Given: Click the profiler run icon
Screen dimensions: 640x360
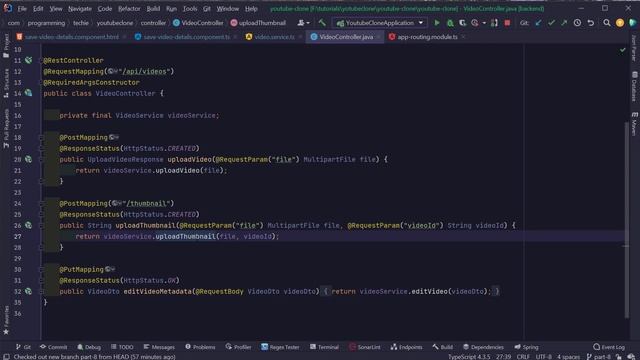Looking at the screenshot, I should click(475, 23).
